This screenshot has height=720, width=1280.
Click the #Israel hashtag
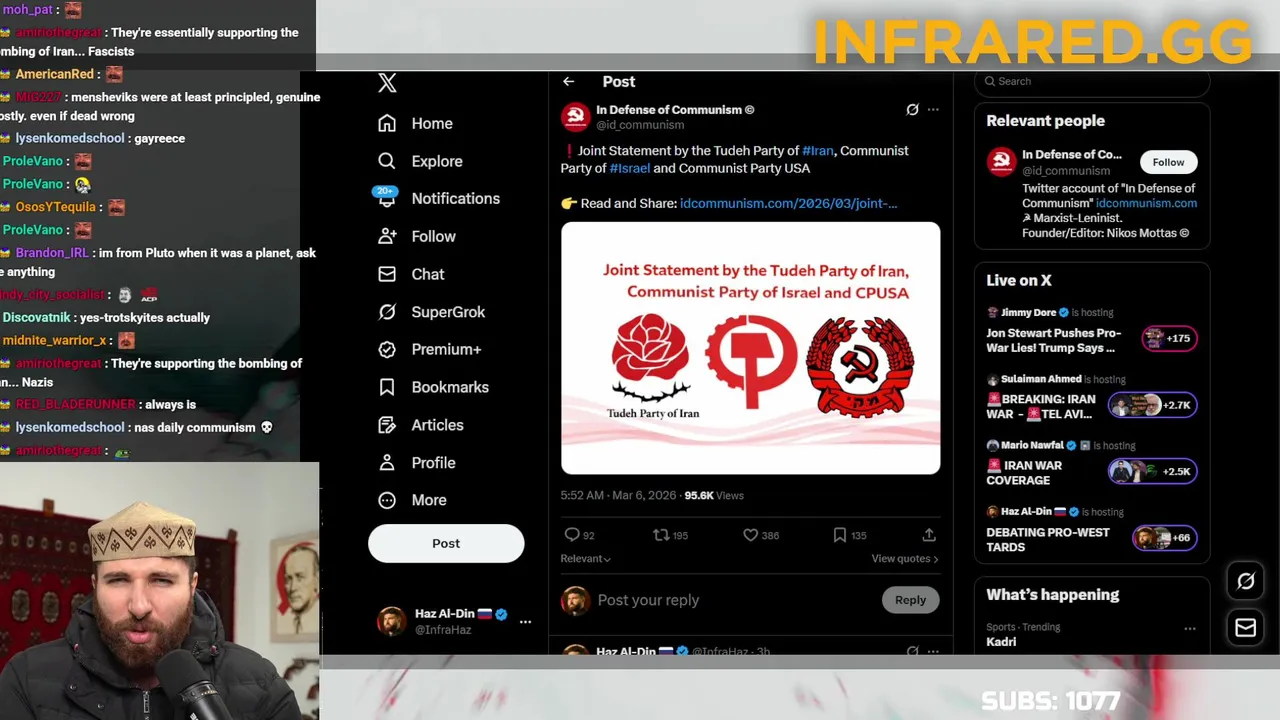pyautogui.click(x=630, y=168)
